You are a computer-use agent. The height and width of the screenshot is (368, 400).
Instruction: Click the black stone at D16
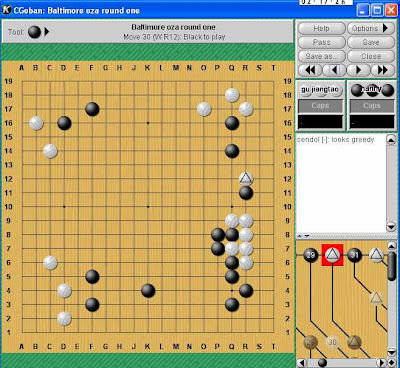click(x=64, y=123)
